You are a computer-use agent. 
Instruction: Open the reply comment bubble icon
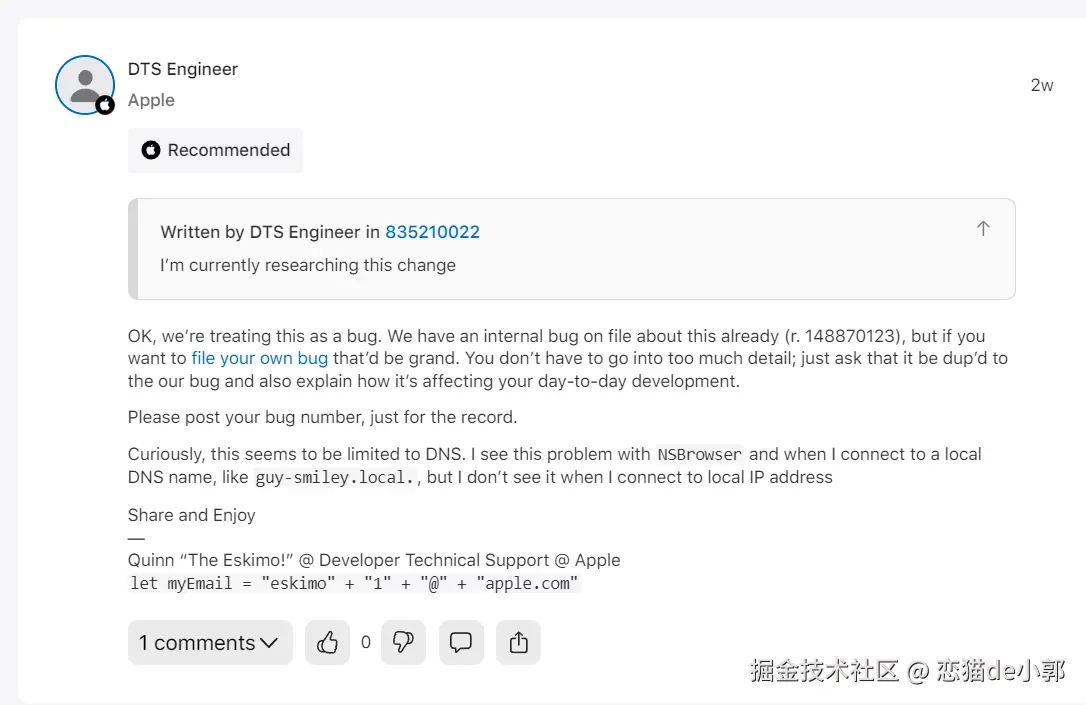pyautogui.click(x=461, y=643)
